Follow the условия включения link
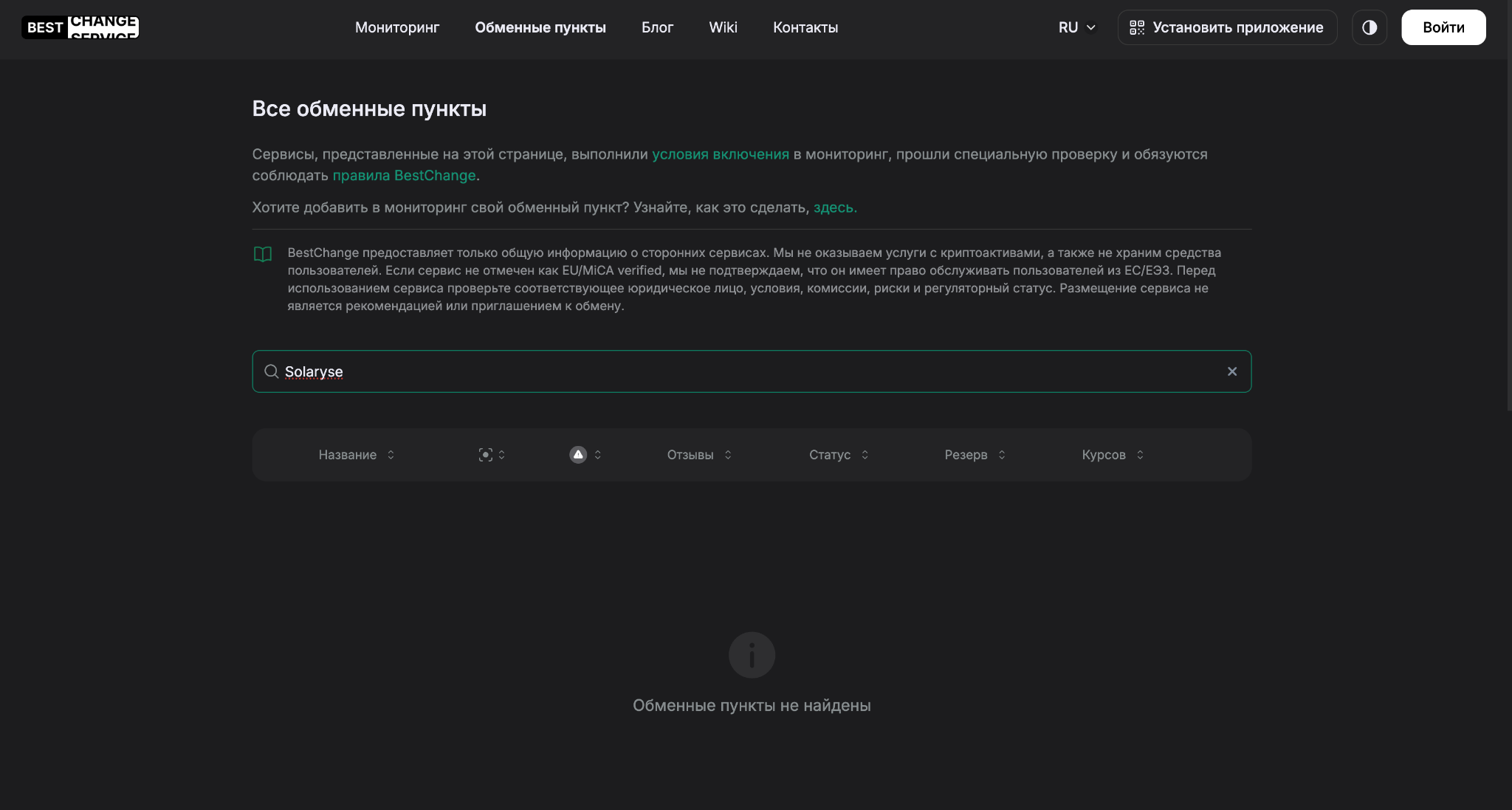1512x810 pixels. [x=721, y=154]
